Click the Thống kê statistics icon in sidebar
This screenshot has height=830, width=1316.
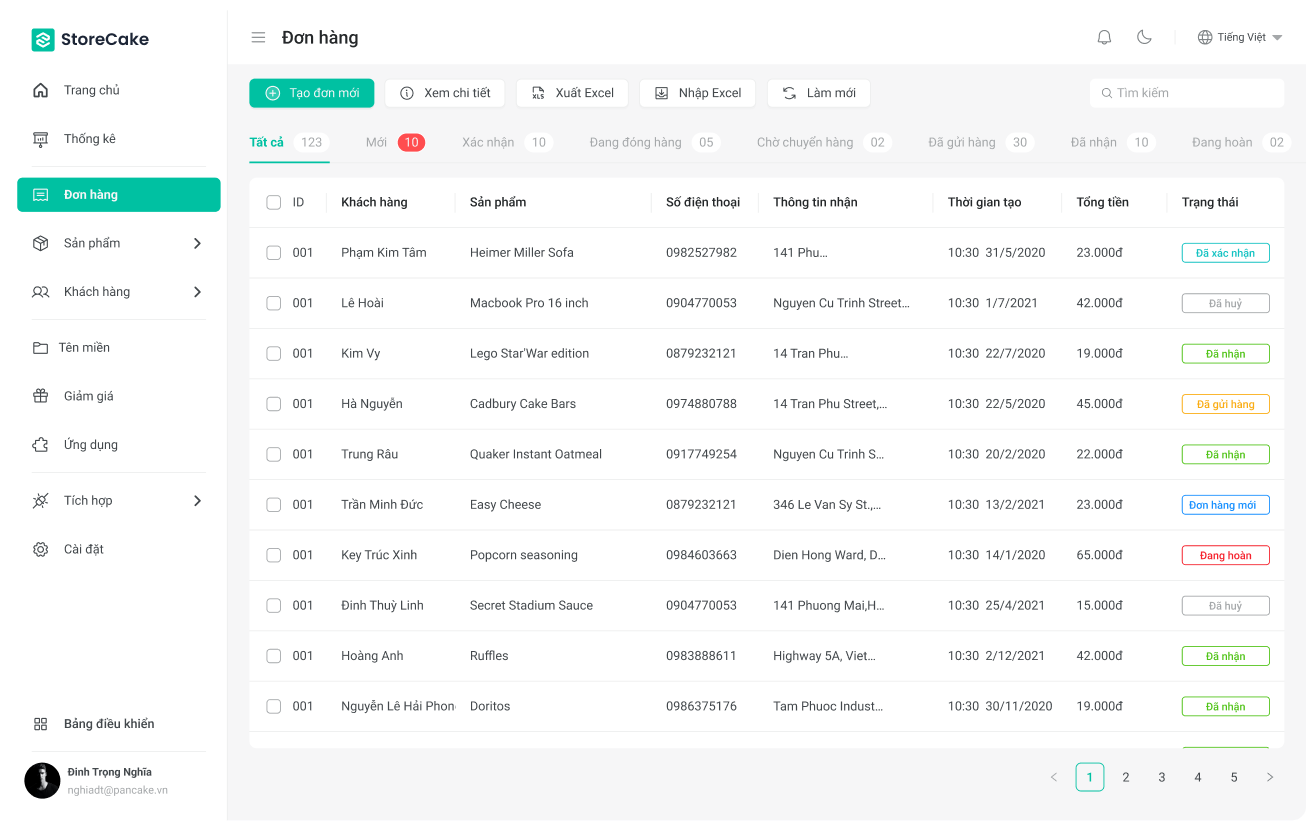(x=40, y=138)
